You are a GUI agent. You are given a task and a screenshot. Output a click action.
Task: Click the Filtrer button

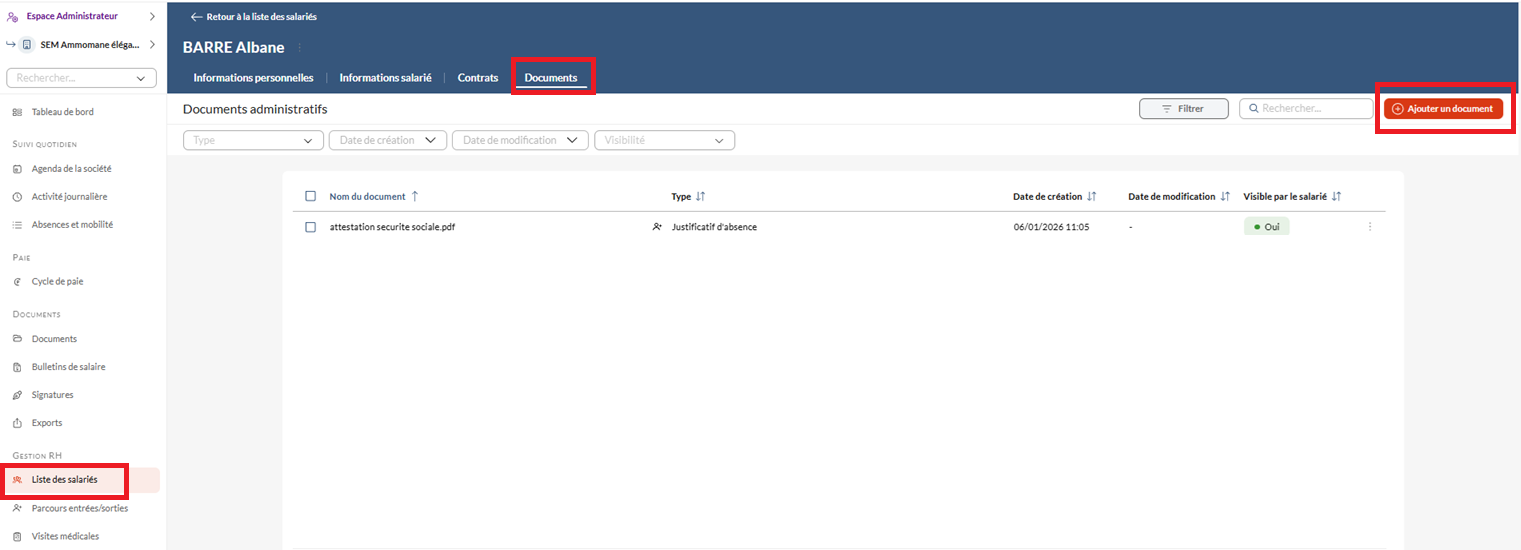(1183, 109)
